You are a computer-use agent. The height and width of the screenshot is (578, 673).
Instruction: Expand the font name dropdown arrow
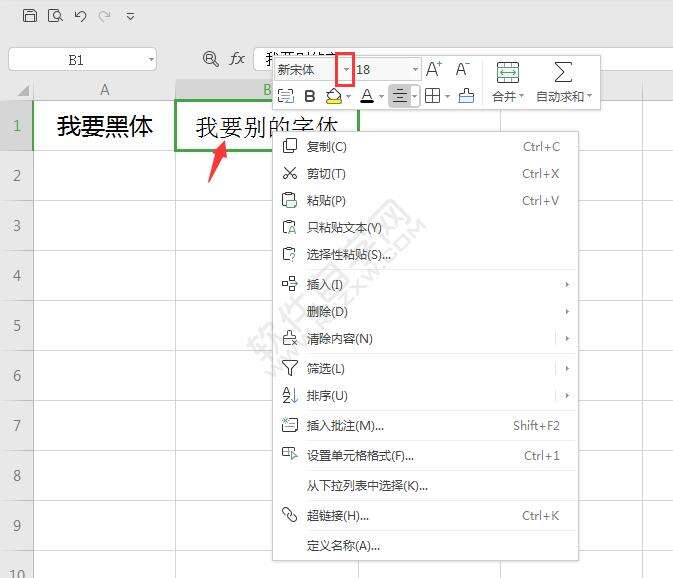346,69
